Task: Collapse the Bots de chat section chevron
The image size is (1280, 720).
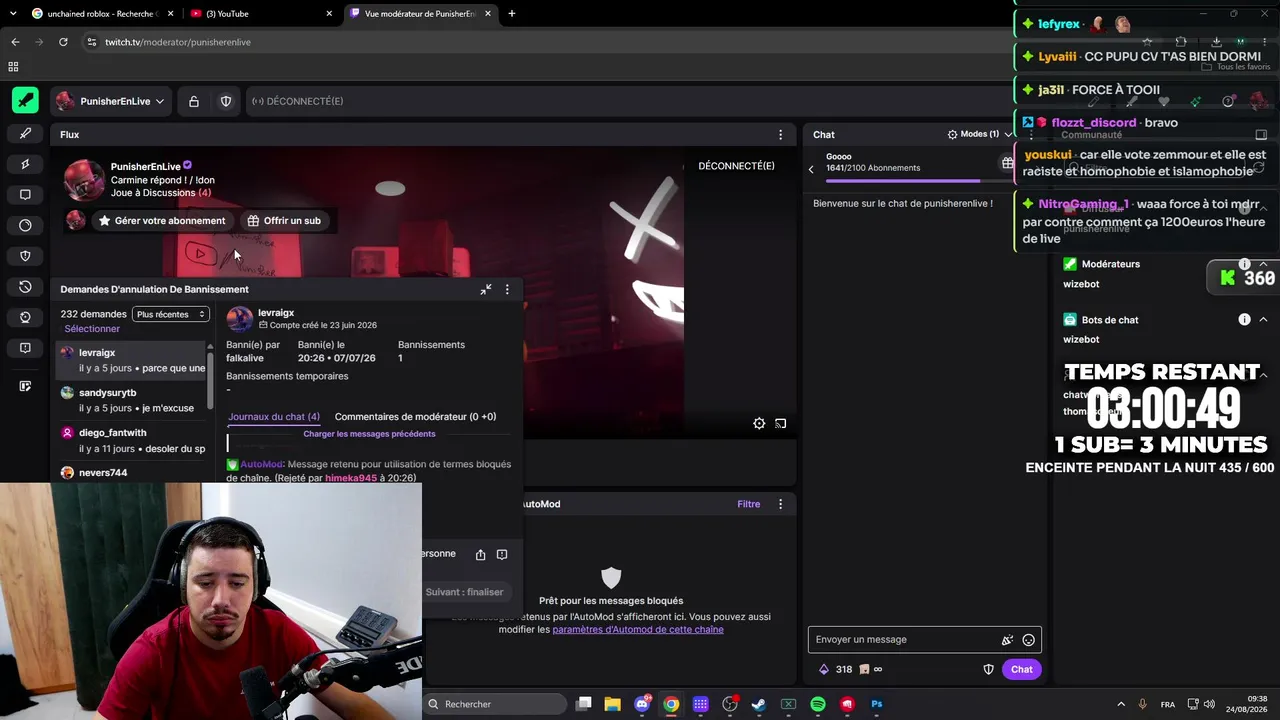Action: click(x=1263, y=320)
